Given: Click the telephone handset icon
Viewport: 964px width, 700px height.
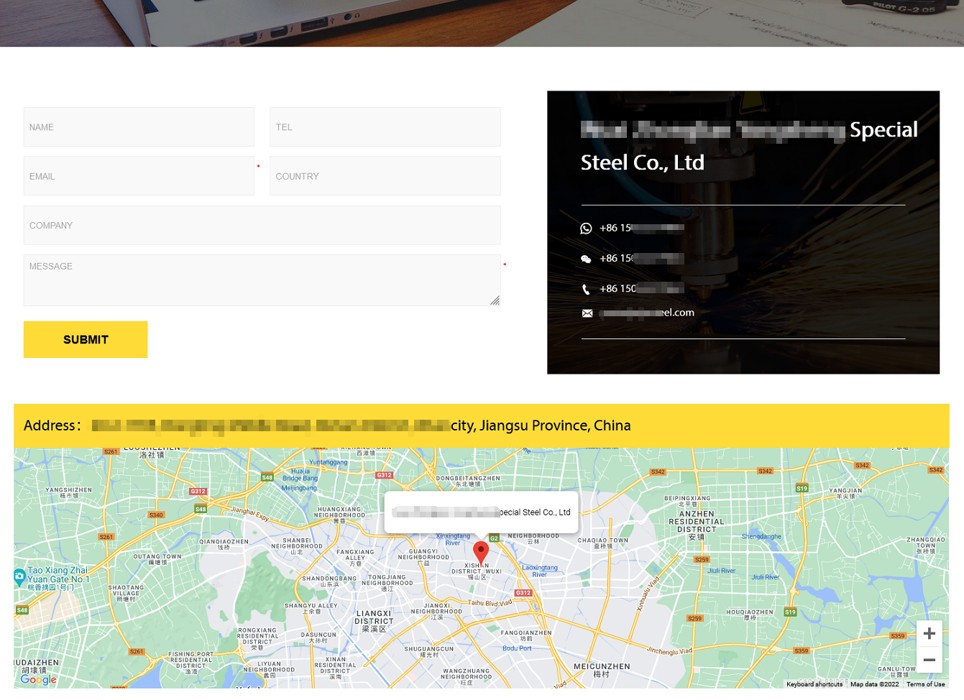Looking at the screenshot, I should pos(586,289).
